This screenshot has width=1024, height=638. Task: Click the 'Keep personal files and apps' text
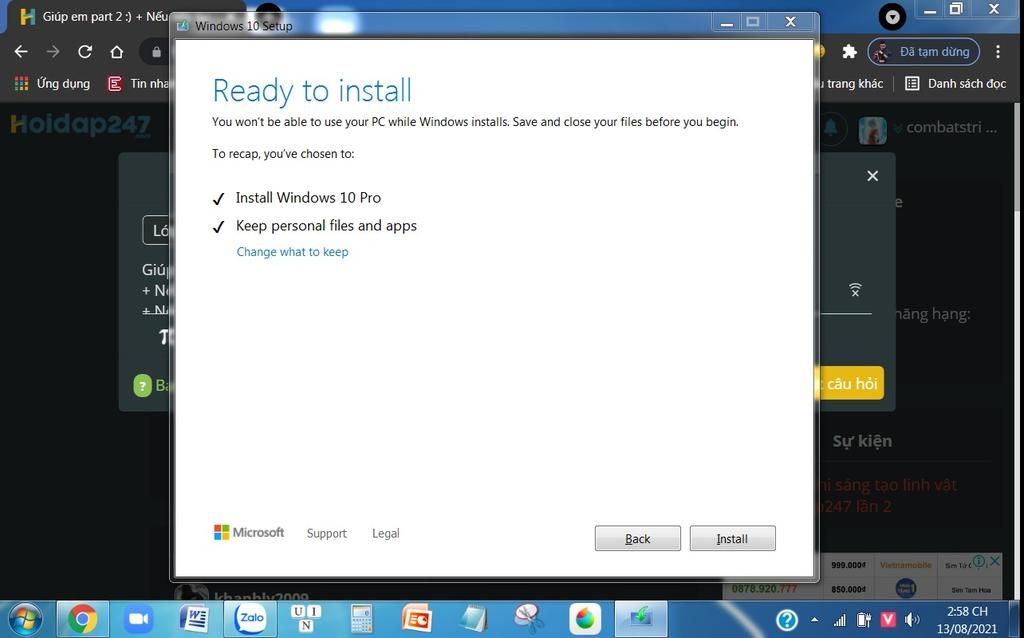326,226
